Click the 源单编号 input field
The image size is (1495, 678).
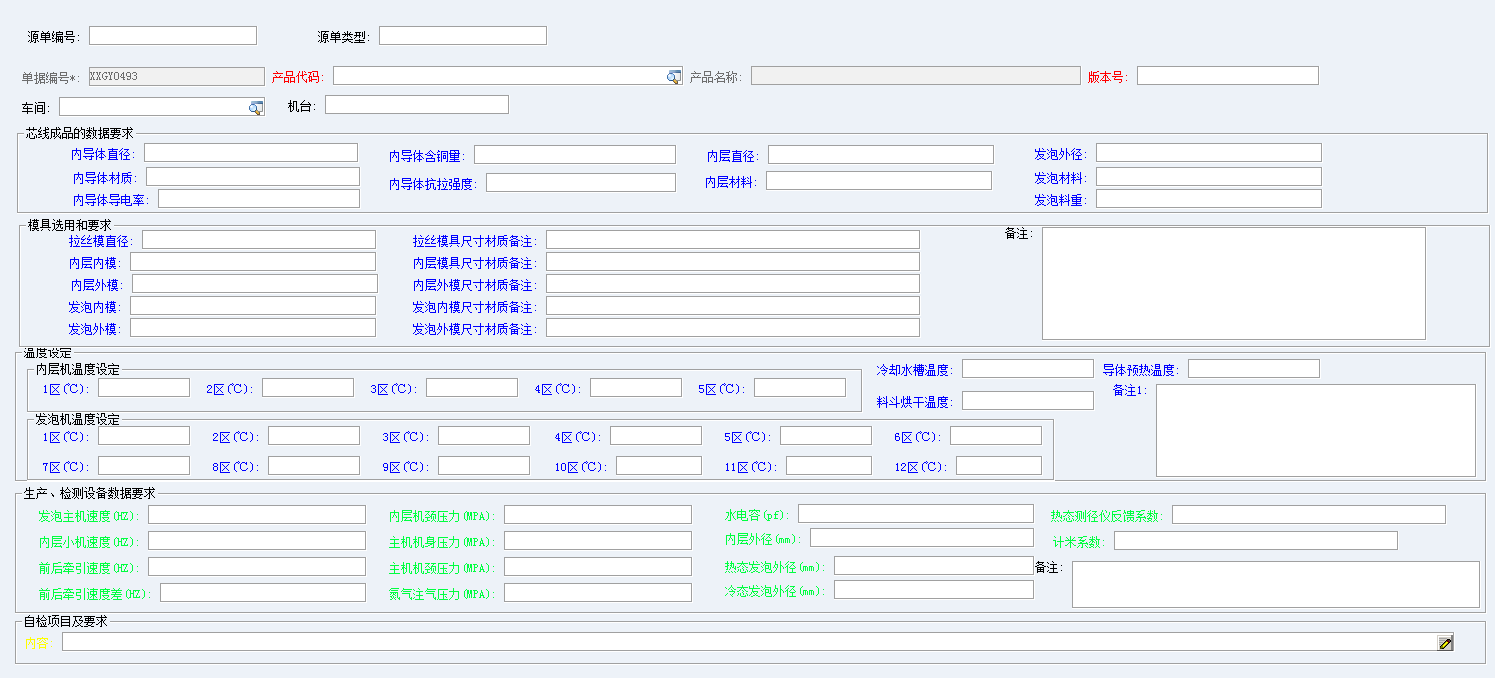click(x=173, y=36)
